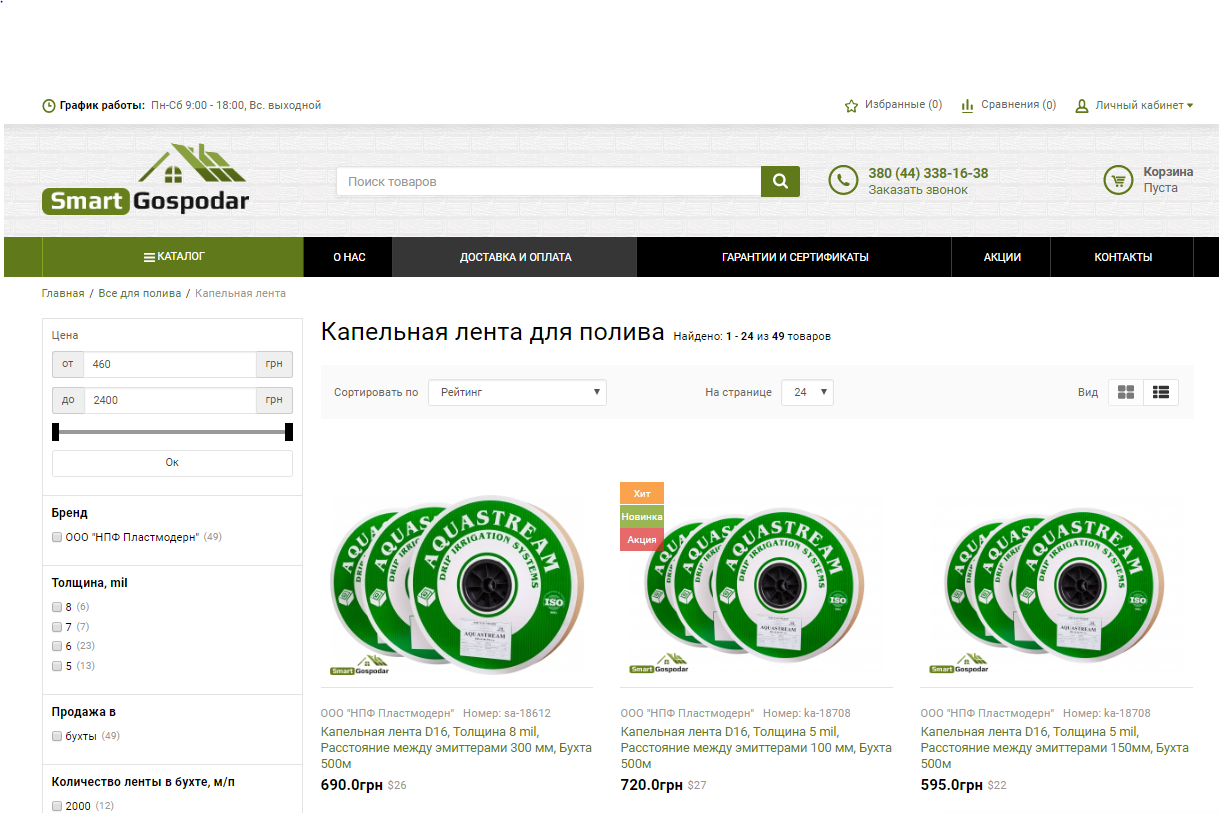Open ДОСТАВКА И ОПЛАТА menu item
The image size is (1219, 813).
tap(515, 257)
